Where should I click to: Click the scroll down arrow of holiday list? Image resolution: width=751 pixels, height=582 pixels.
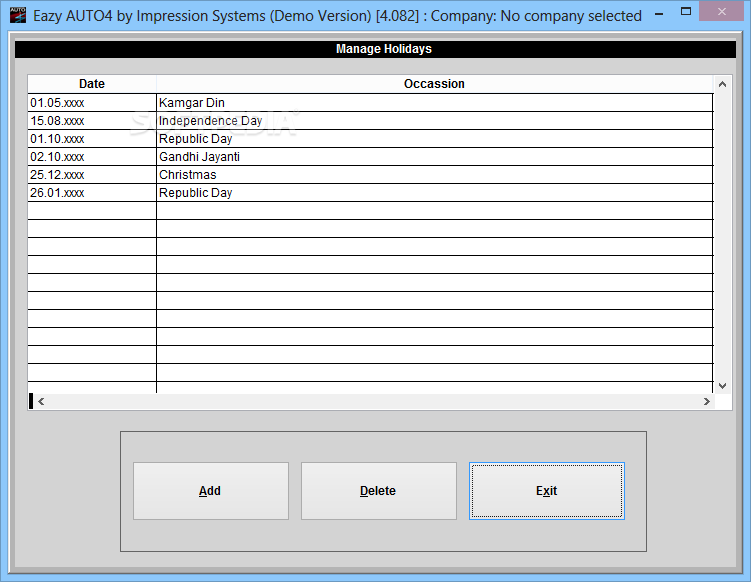722,386
